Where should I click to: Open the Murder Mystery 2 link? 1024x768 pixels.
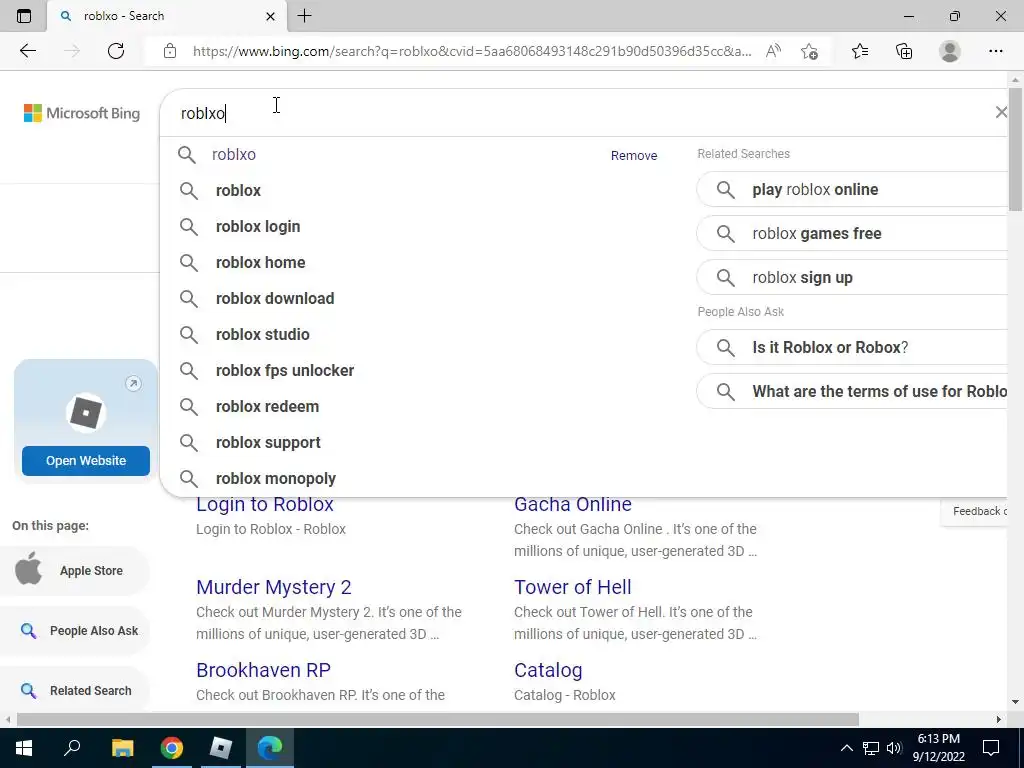pyautogui.click(x=274, y=587)
